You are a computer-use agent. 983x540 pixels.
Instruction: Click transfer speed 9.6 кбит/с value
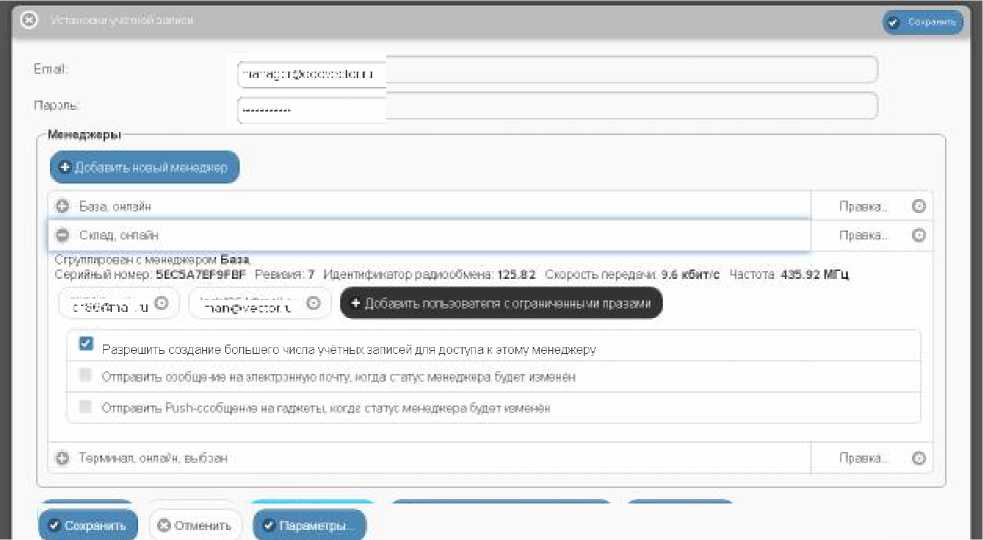(x=690, y=274)
